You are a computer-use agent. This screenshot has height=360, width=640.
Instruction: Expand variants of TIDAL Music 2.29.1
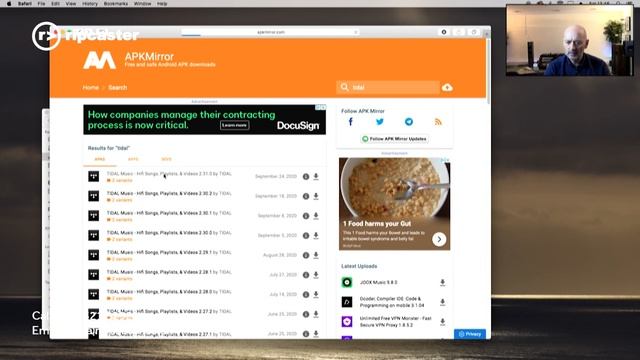tap(120, 259)
